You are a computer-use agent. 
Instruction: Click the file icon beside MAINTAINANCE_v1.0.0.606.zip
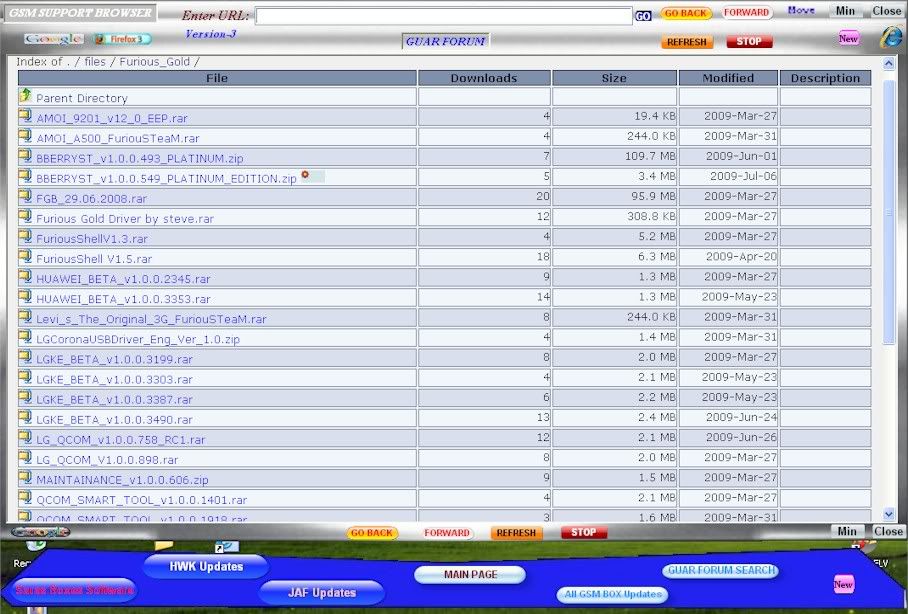coord(25,478)
